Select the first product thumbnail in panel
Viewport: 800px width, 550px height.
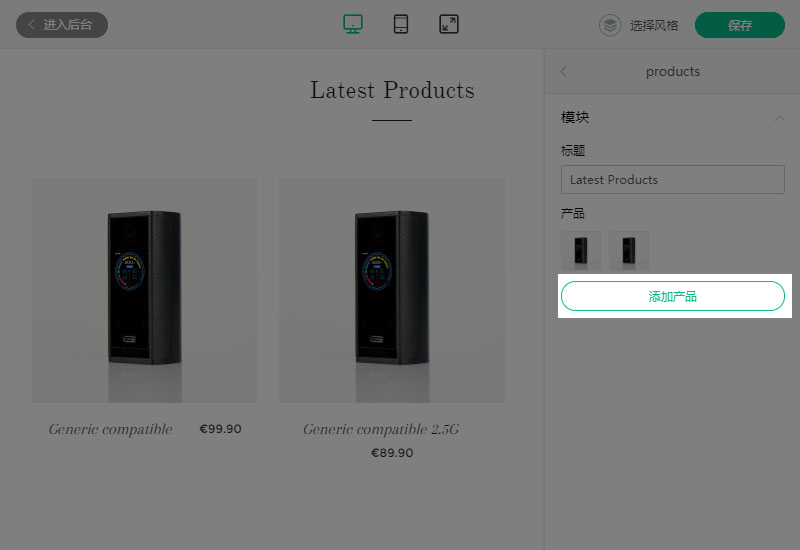pyautogui.click(x=581, y=251)
